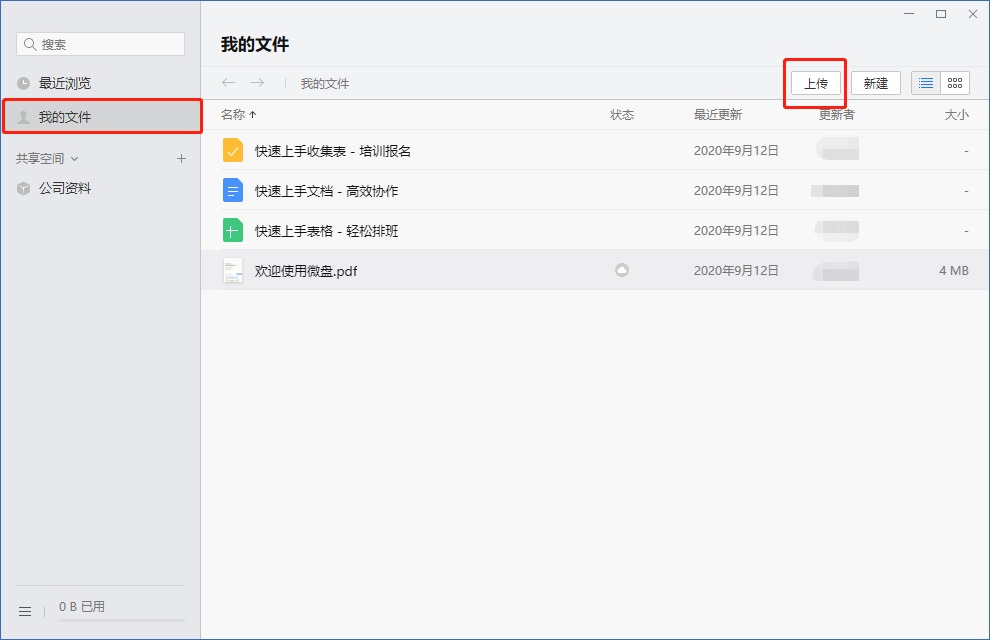Switch to list view

[x=926, y=83]
